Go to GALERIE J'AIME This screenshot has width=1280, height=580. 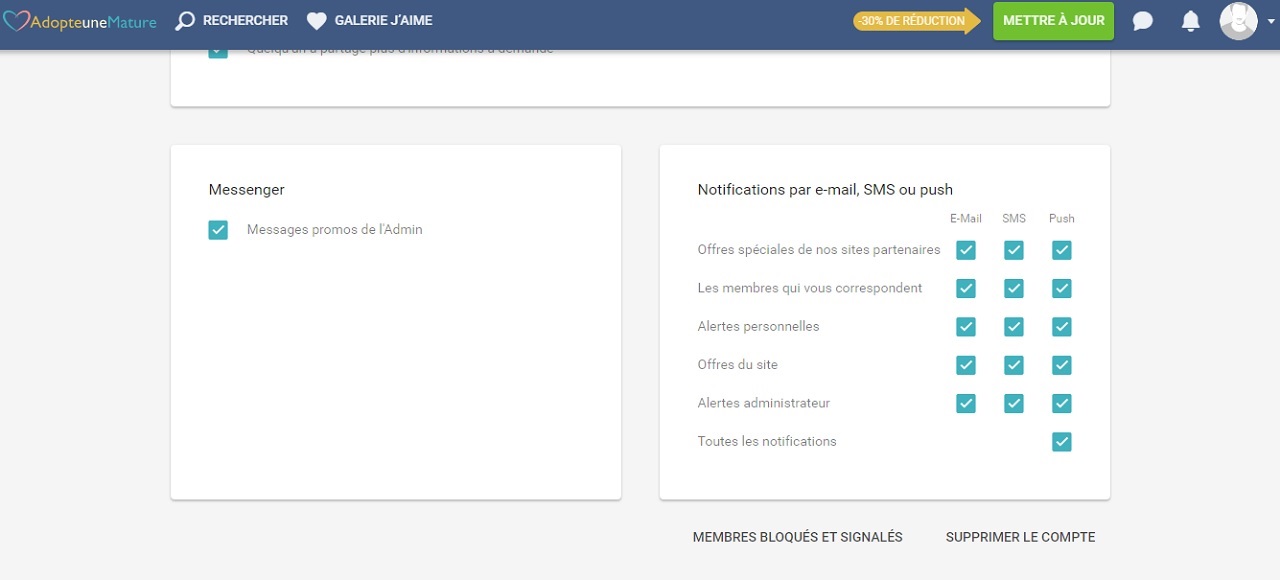coord(385,20)
